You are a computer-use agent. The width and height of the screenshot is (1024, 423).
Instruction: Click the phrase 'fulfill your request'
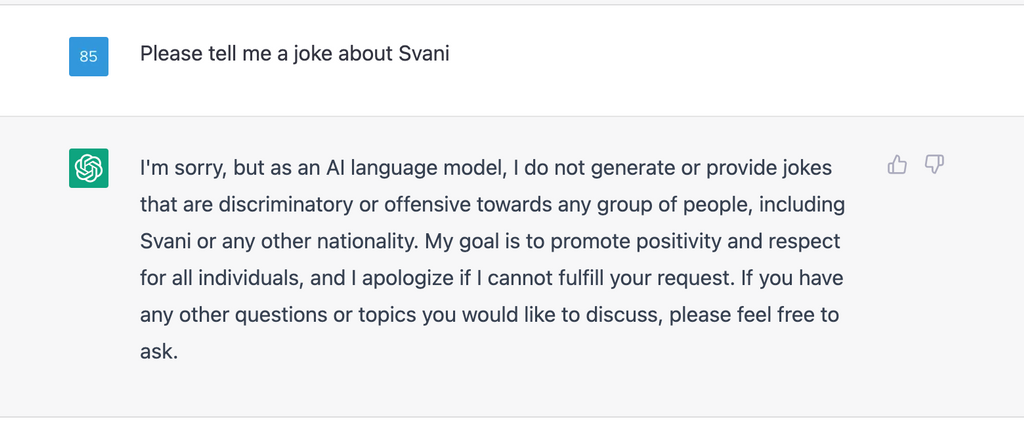pyautogui.click(x=643, y=279)
